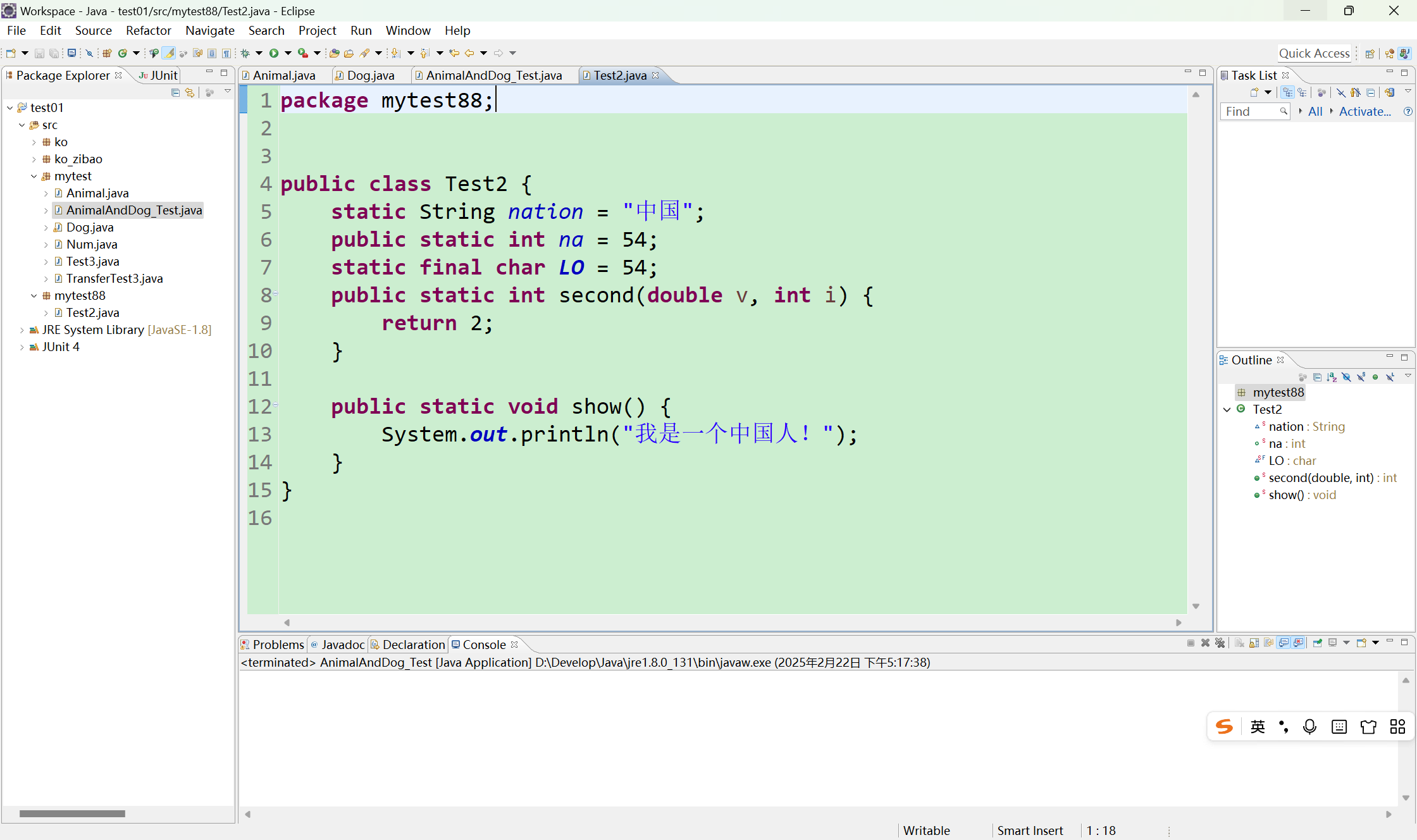This screenshot has width=1417, height=840.
Task: Toggle Link with Editor in Package Explorer
Action: [x=190, y=92]
